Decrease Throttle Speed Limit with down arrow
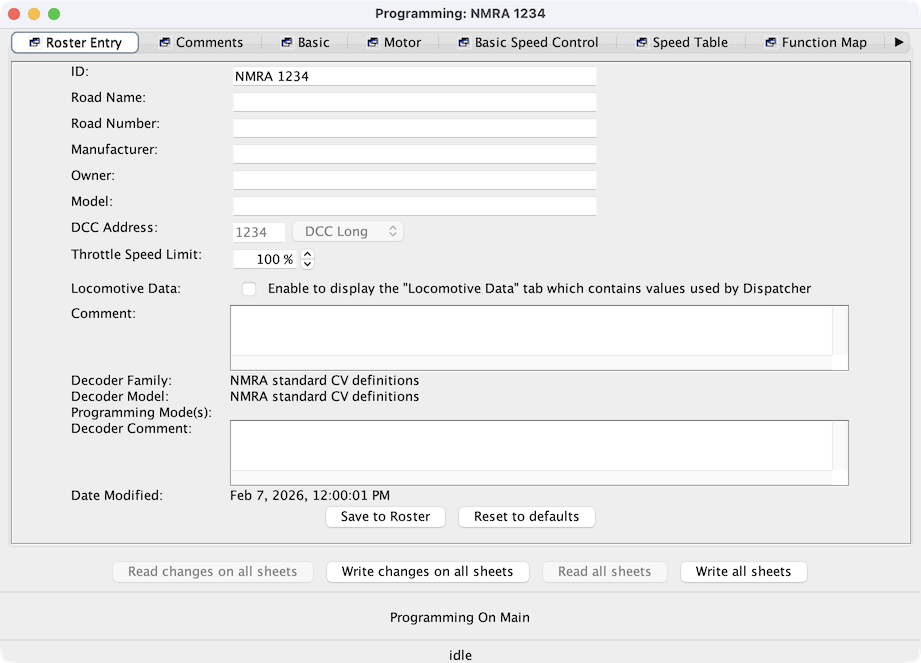 point(307,264)
